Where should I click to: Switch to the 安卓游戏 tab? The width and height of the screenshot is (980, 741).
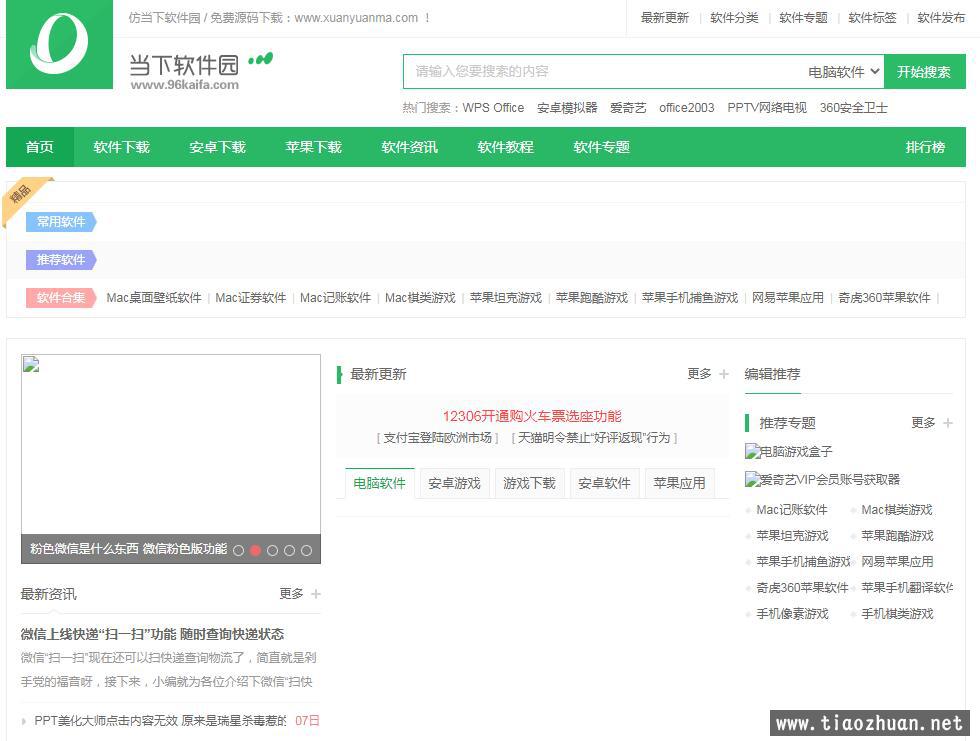coord(454,483)
